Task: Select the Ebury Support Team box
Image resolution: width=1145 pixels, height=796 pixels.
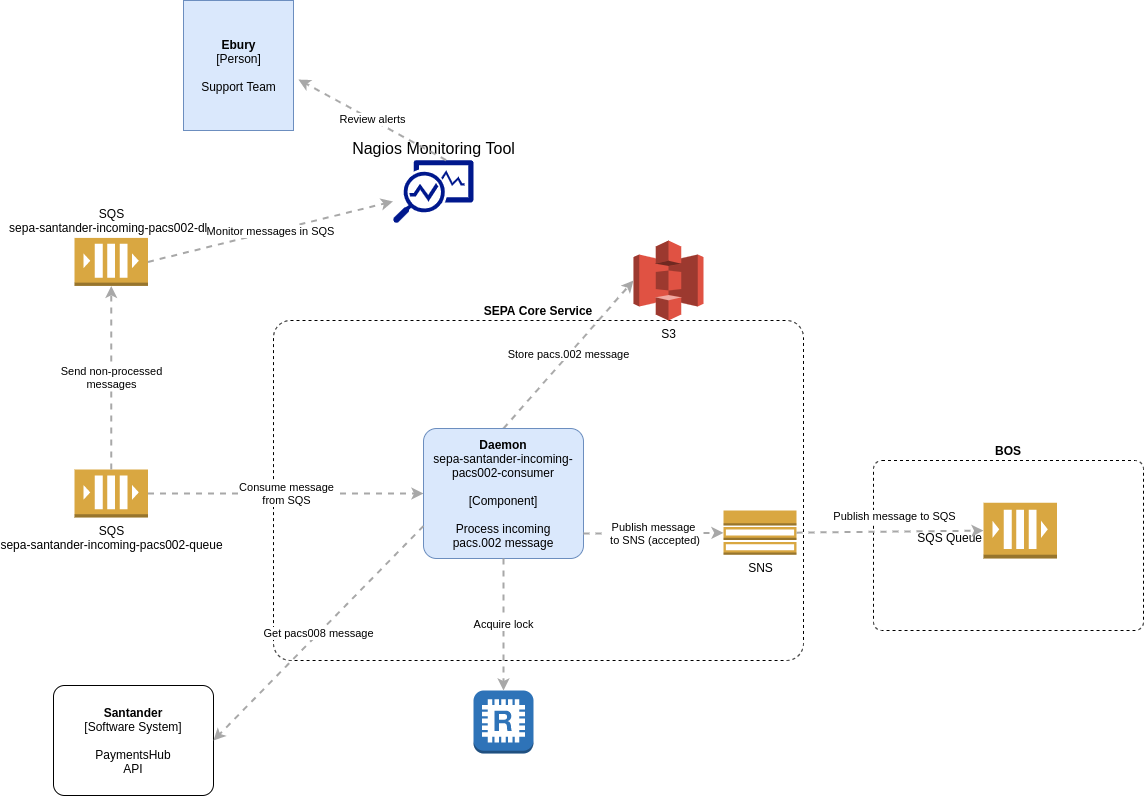Action: (x=238, y=66)
